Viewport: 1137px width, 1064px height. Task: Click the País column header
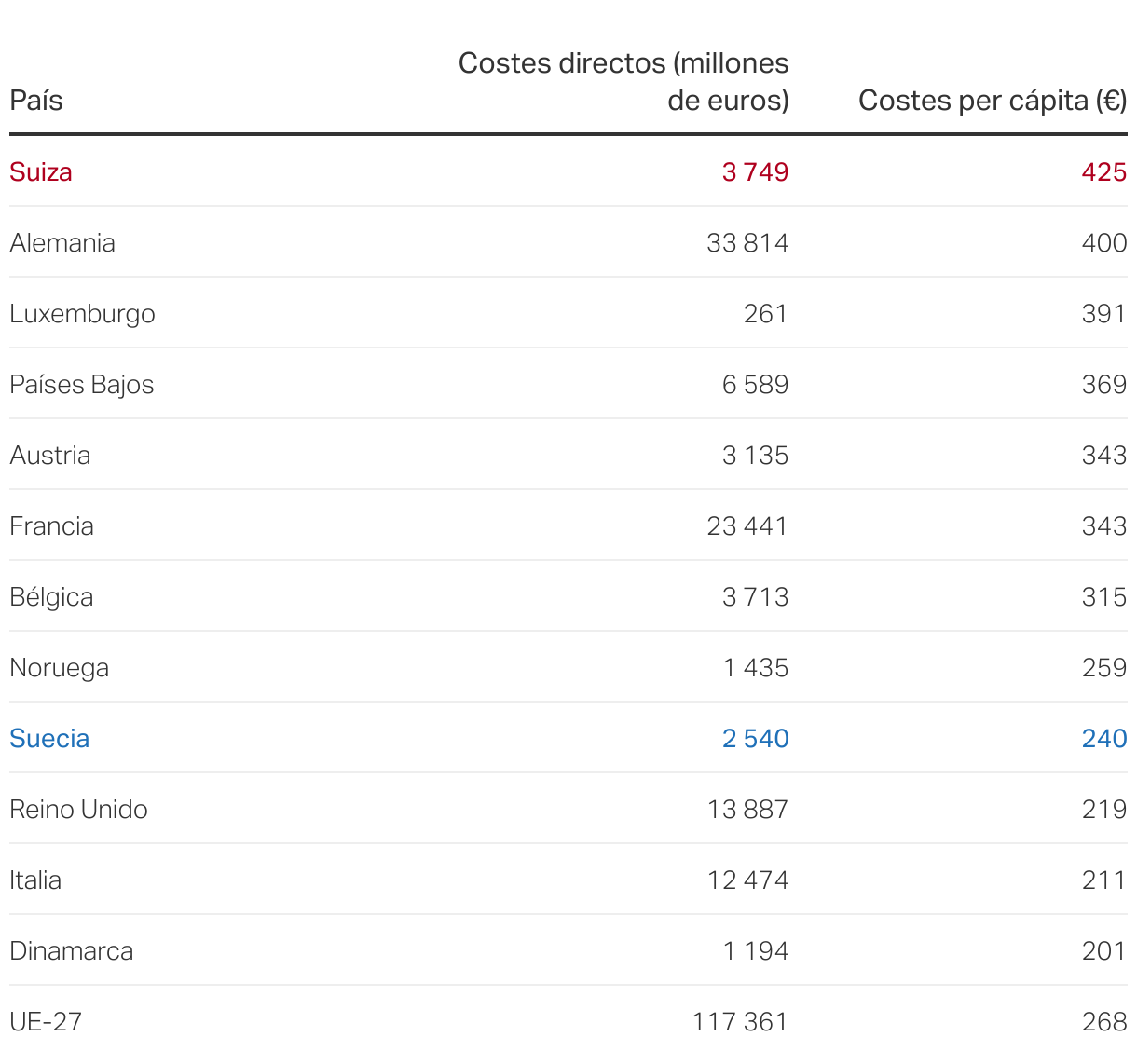click(x=36, y=101)
